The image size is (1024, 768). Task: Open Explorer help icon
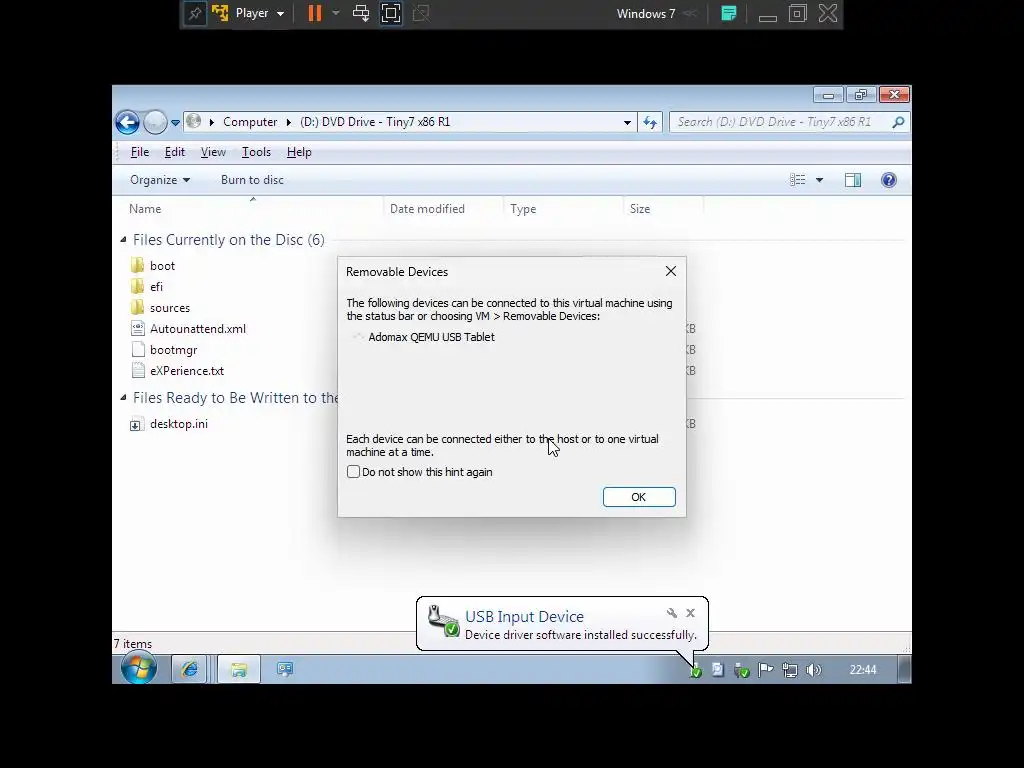click(x=889, y=180)
